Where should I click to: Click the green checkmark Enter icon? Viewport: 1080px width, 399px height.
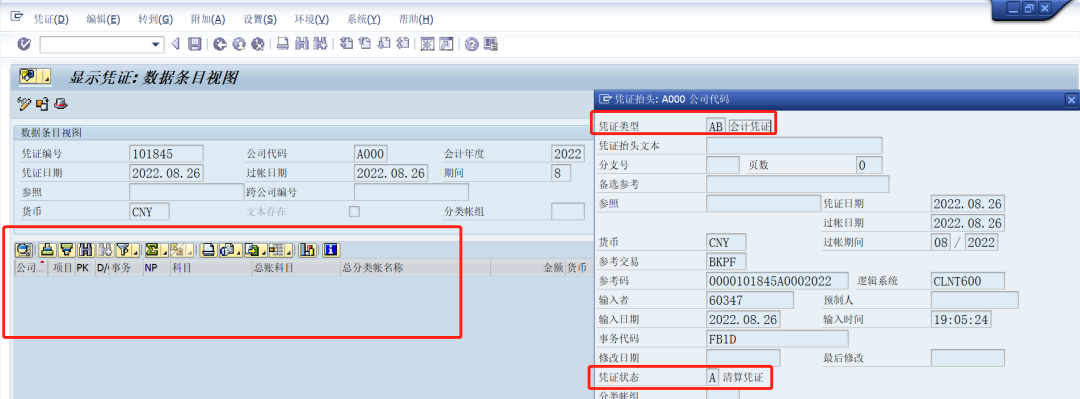(x=24, y=45)
